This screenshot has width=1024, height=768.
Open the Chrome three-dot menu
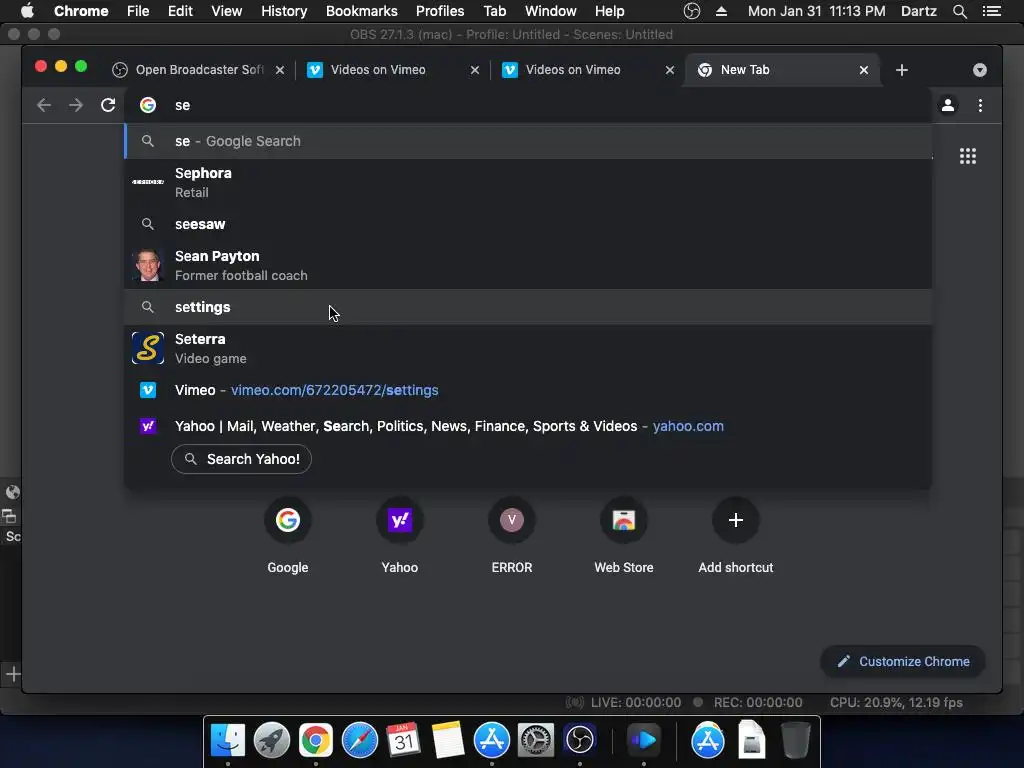pos(980,105)
